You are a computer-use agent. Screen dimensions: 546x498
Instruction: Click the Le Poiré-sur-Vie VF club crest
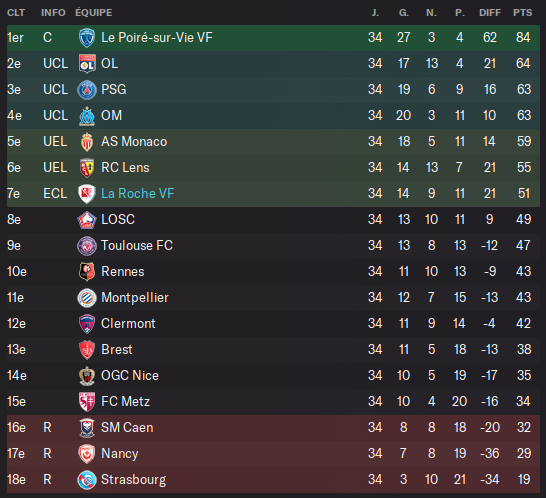87,38
